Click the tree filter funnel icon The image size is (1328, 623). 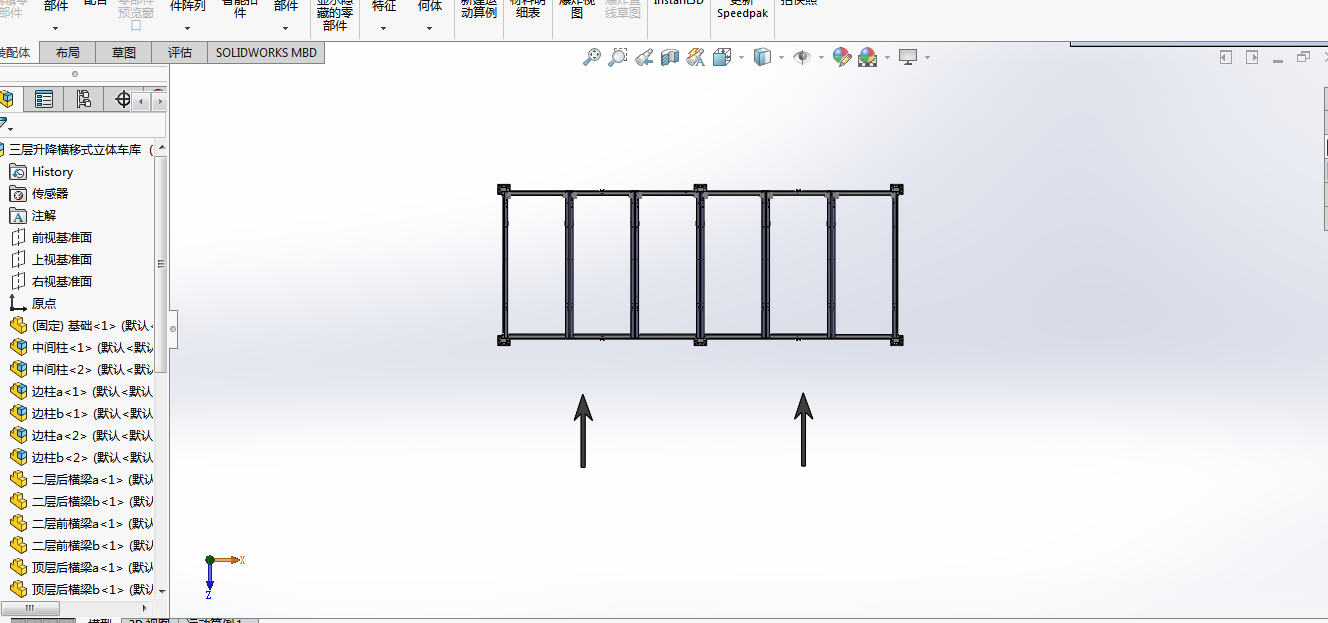pyautogui.click(x=5, y=125)
